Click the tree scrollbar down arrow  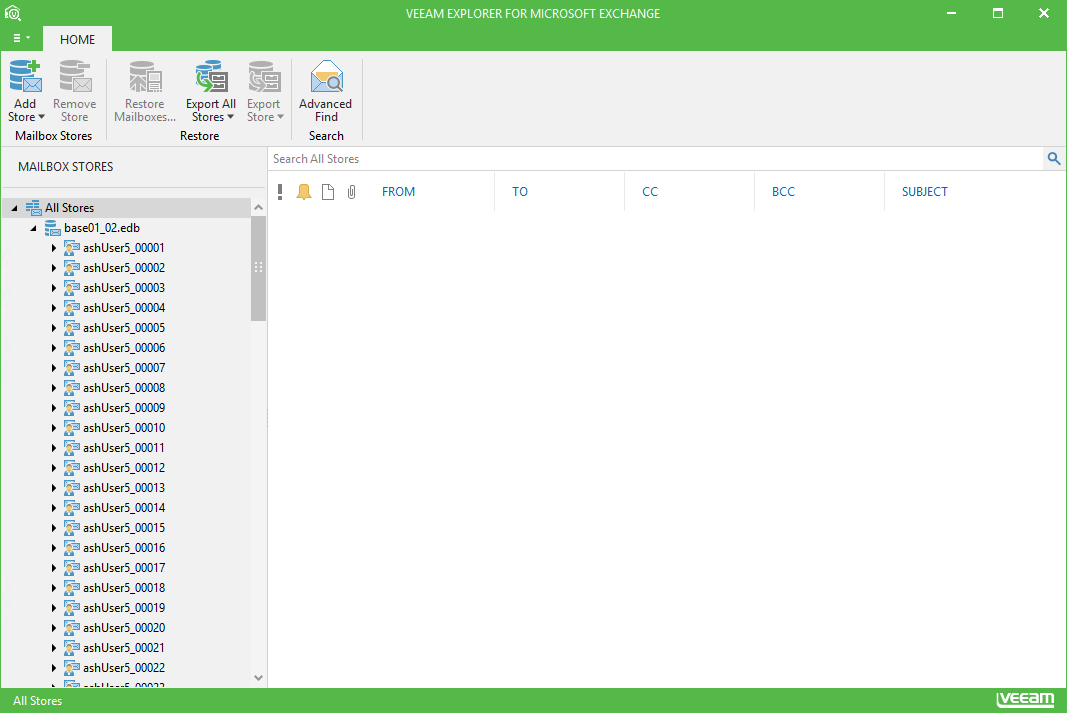pyautogui.click(x=258, y=678)
